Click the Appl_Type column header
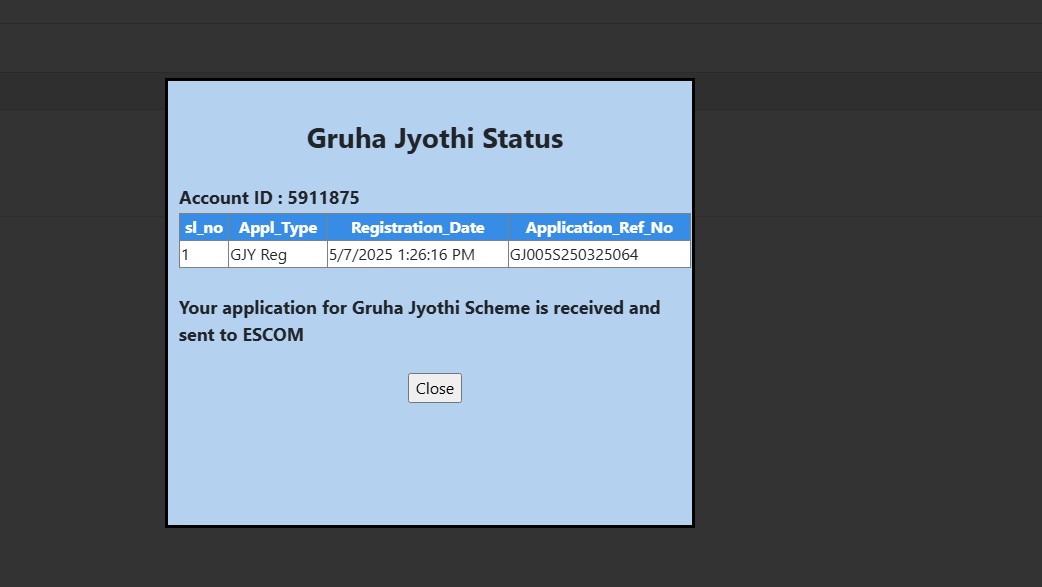1042x587 pixels. coord(278,227)
